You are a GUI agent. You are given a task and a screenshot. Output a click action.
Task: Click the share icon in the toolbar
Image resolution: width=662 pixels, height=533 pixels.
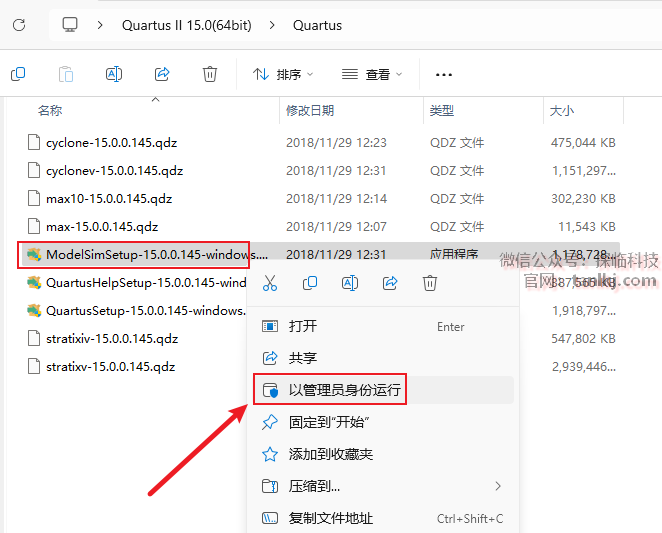pos(162,74)
